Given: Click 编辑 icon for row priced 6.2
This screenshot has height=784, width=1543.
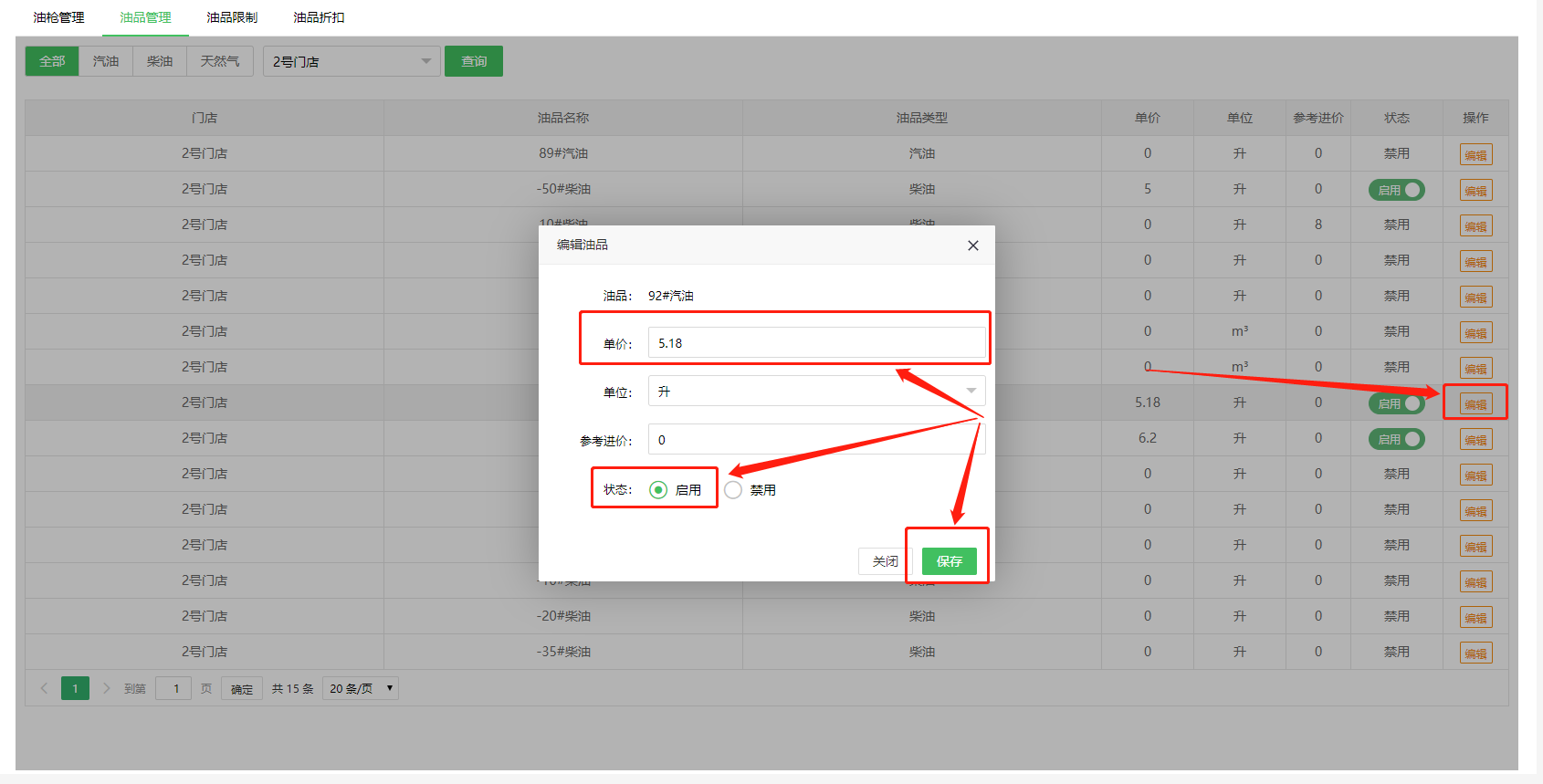Looking at the screenshot, I should (1475, 440).
